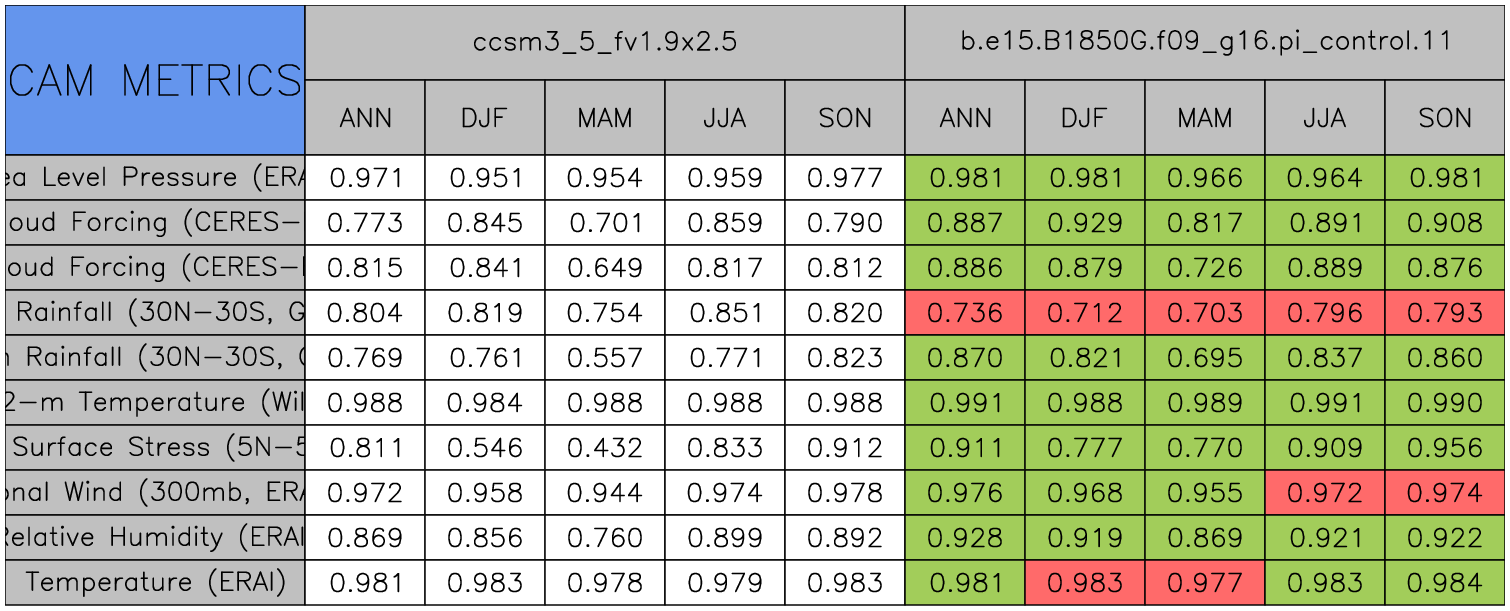1510x611 pixels.
Task: Select the b.e15.B1850G.f09_g16.pi_control.11 header
Action: (x=1205, y=43)
